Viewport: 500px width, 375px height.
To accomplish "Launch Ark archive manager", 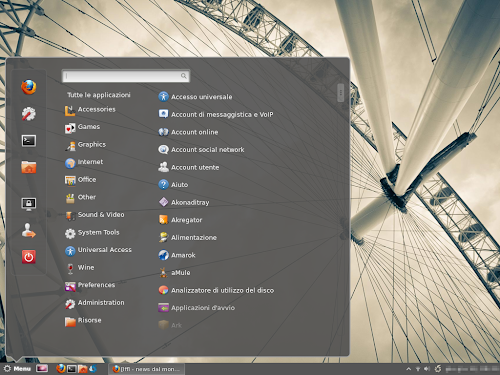I will [170, 325].
